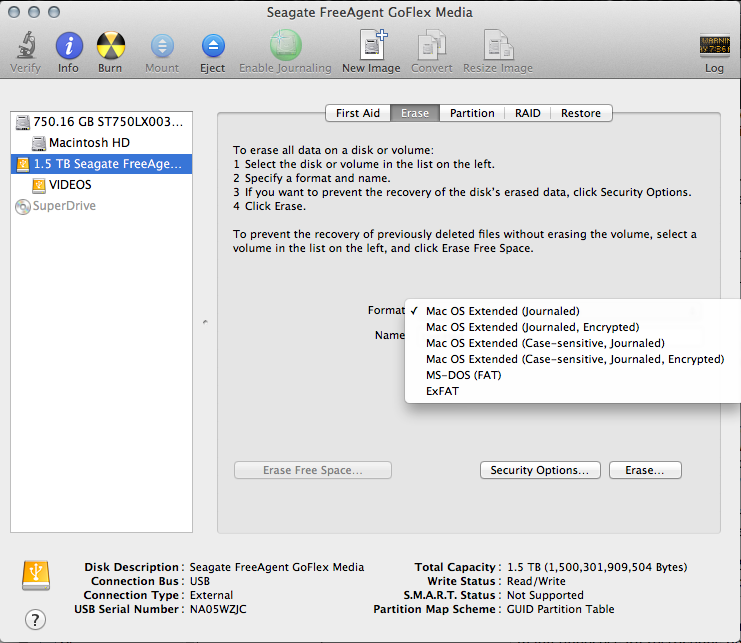Screen dimensions: 741x643
Task: Click the Connection Type External value
Action: (x=211, y=595)
